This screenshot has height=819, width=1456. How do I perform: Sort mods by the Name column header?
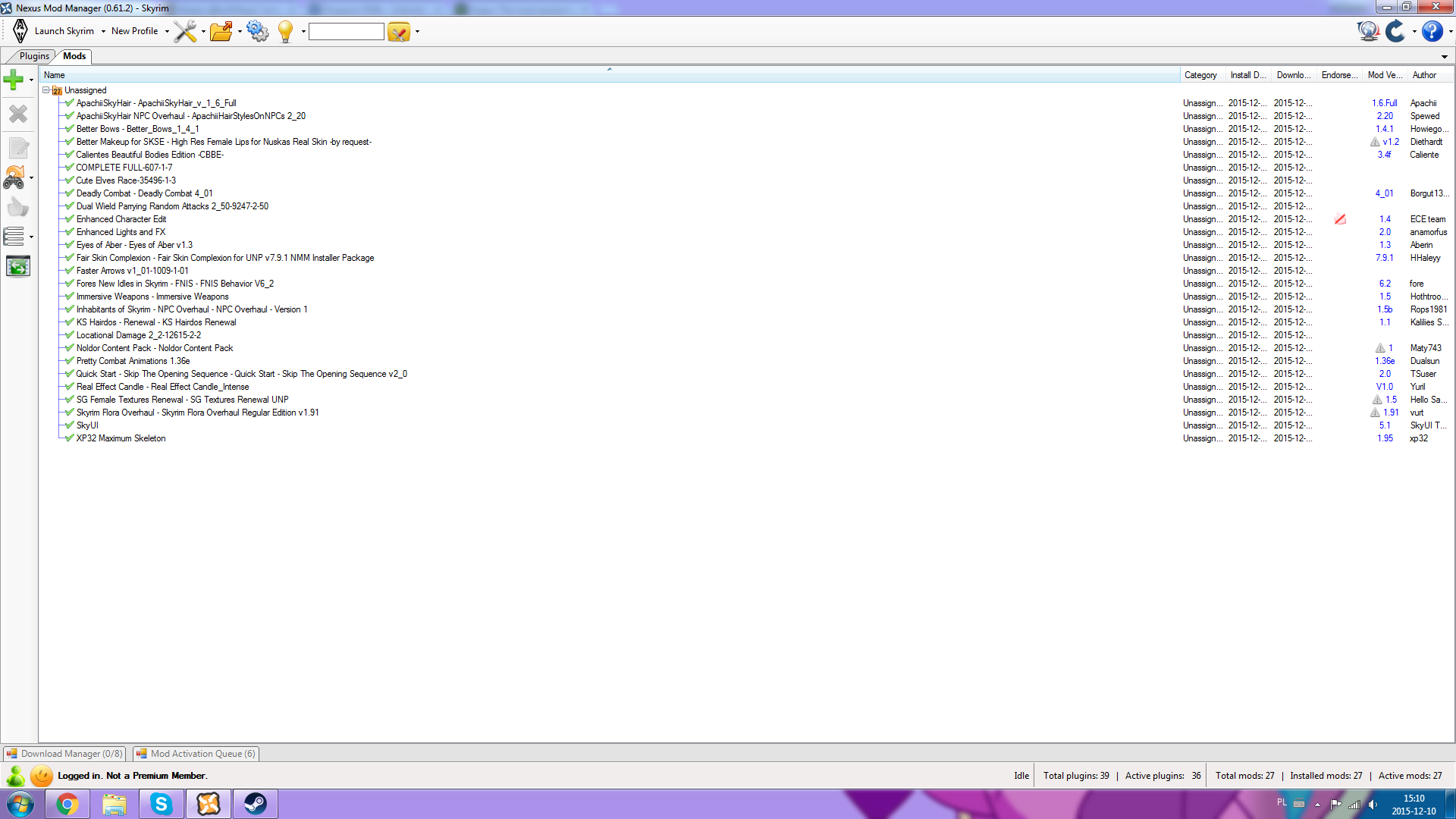point(609,75)
